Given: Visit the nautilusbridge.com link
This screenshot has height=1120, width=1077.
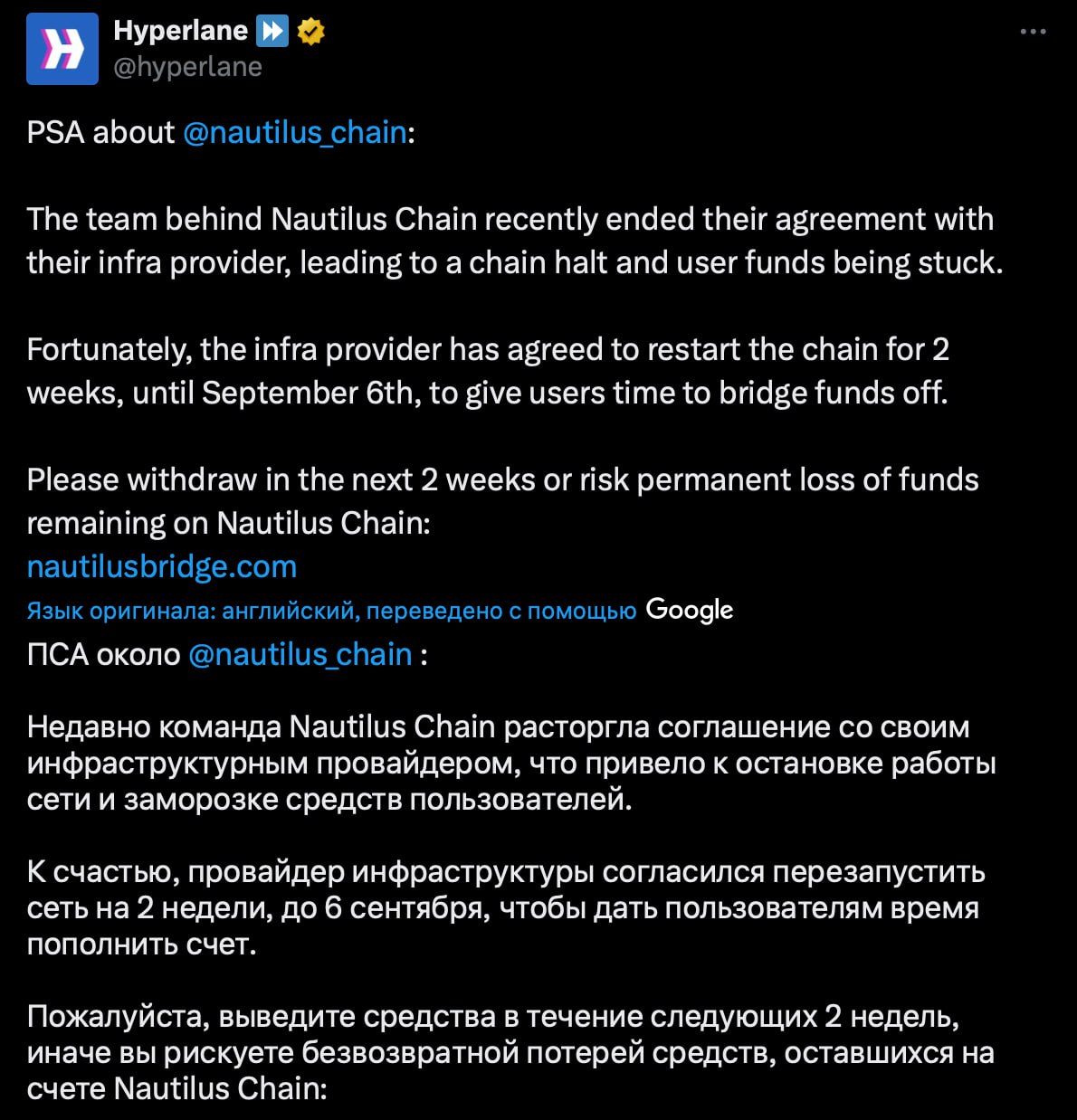Looking at the screenshot, I should click(x=162, y=566).
